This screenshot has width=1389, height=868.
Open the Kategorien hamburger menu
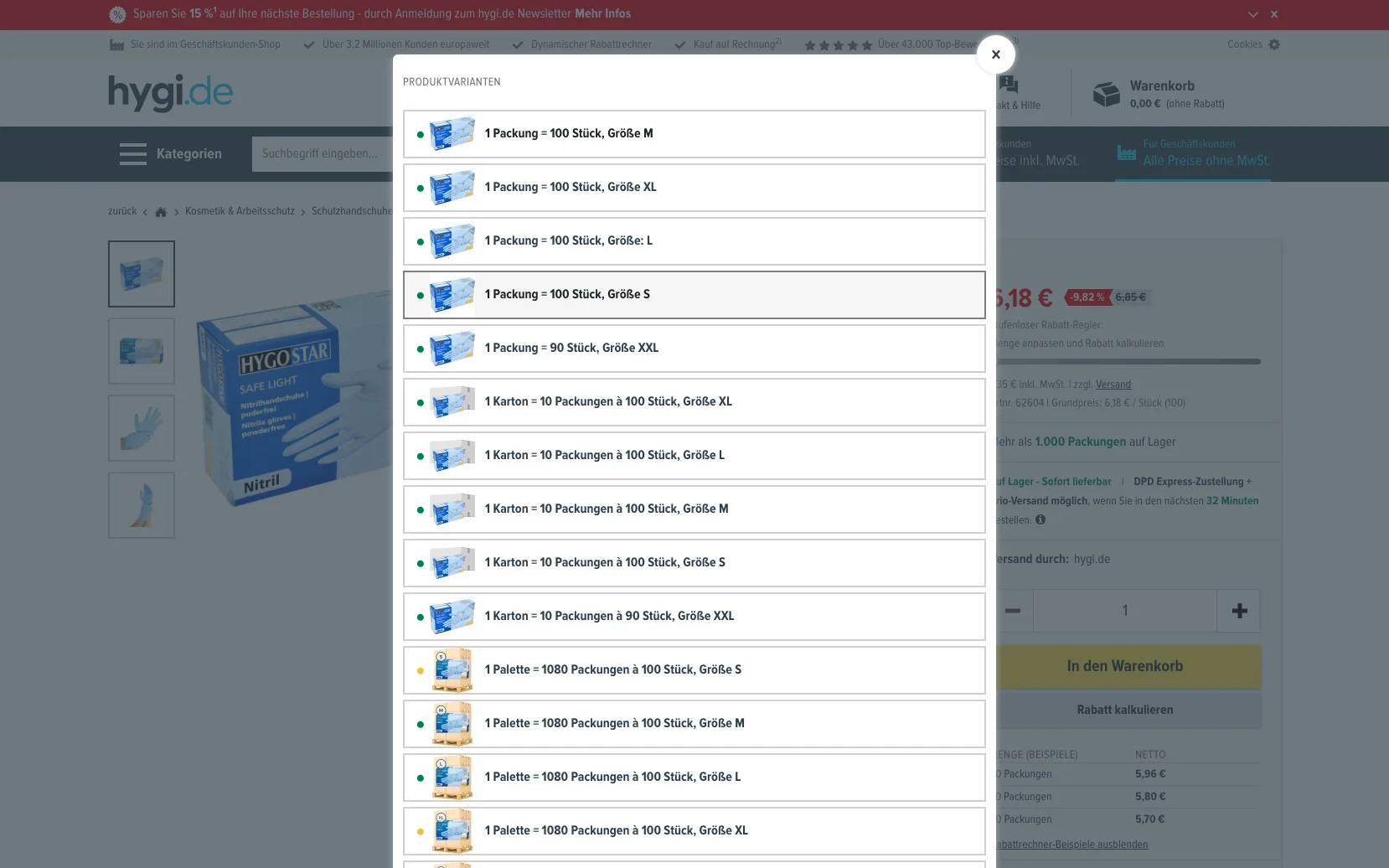[170, 154]
